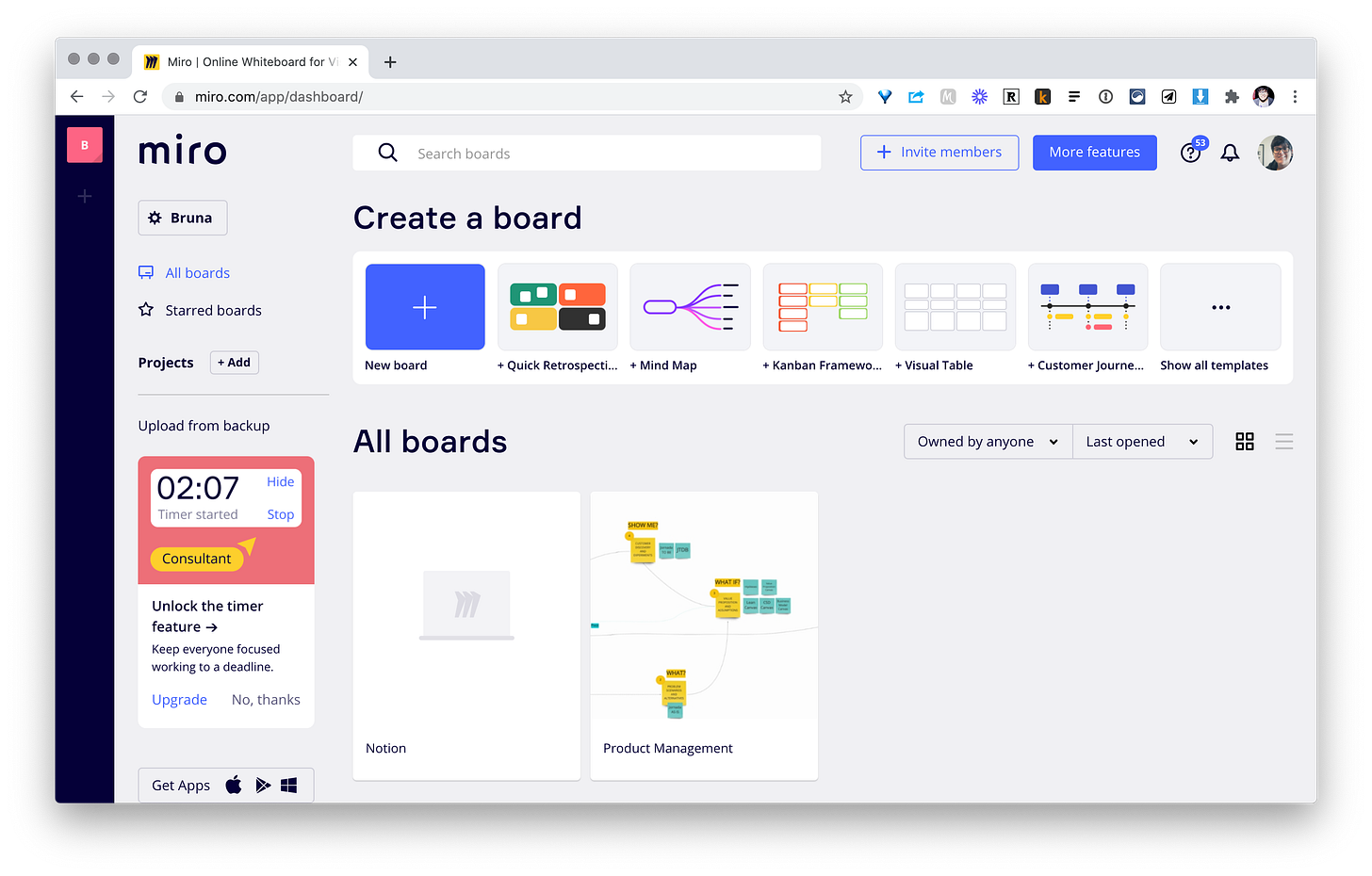The image size is (1372, 876).
Task: Choose the Quick Retrospective template
Action: coord(558,307)
